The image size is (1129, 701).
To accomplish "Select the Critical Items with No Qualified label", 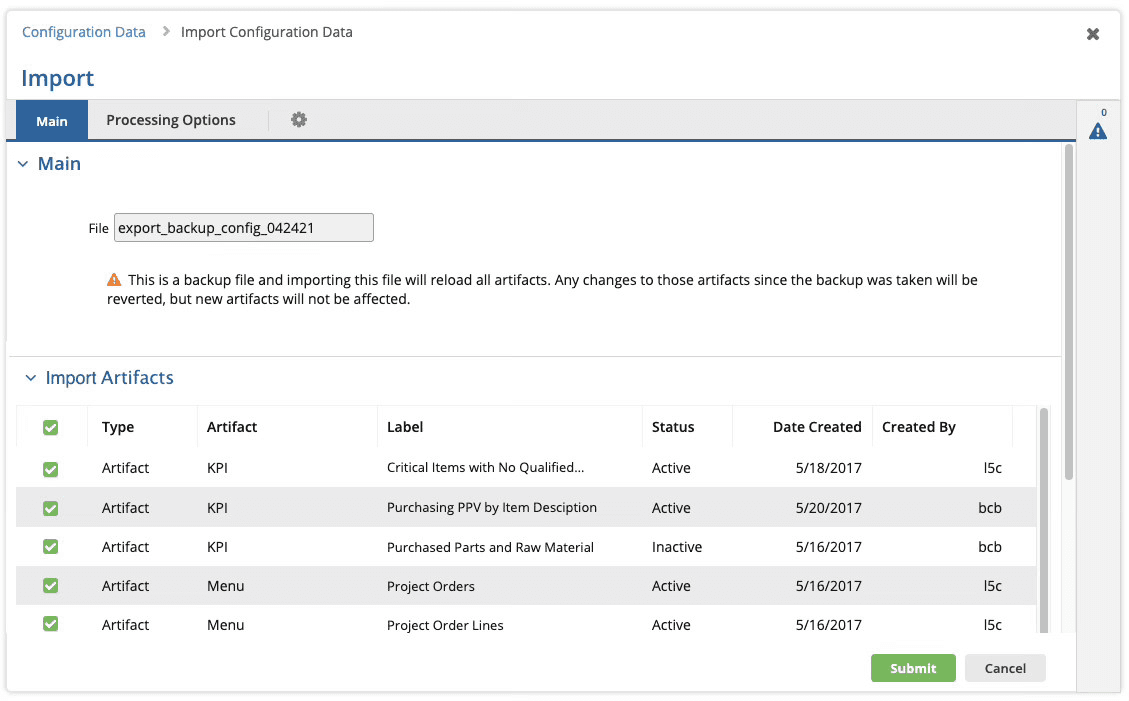I will tap(485, 468).
